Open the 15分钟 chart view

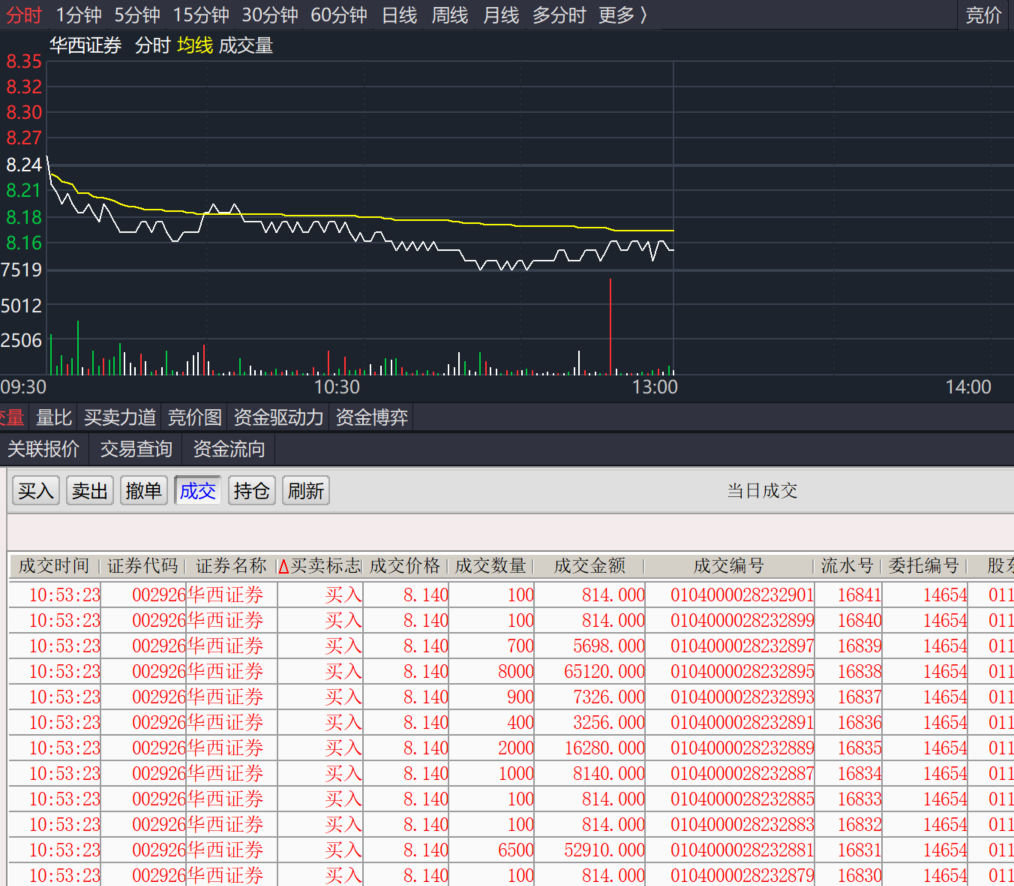[x=200, y=14]
